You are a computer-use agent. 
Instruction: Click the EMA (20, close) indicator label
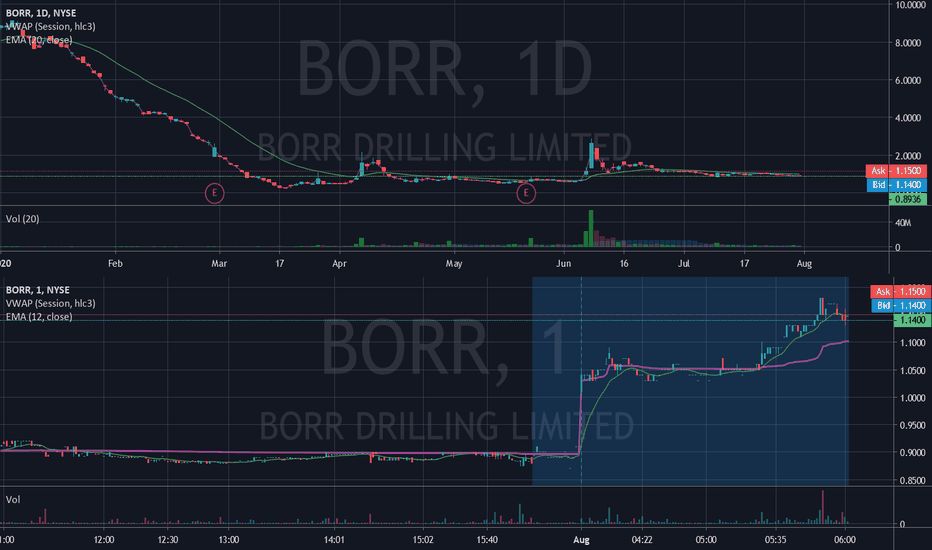[x=39, y=40]
